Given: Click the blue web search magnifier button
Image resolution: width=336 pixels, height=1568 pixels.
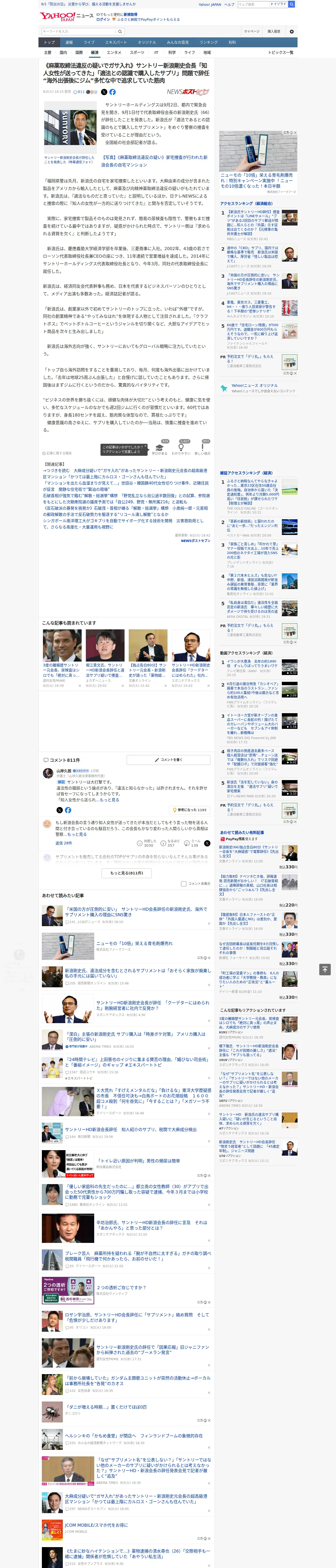Looking at the screenshot, I should point(292,4).
